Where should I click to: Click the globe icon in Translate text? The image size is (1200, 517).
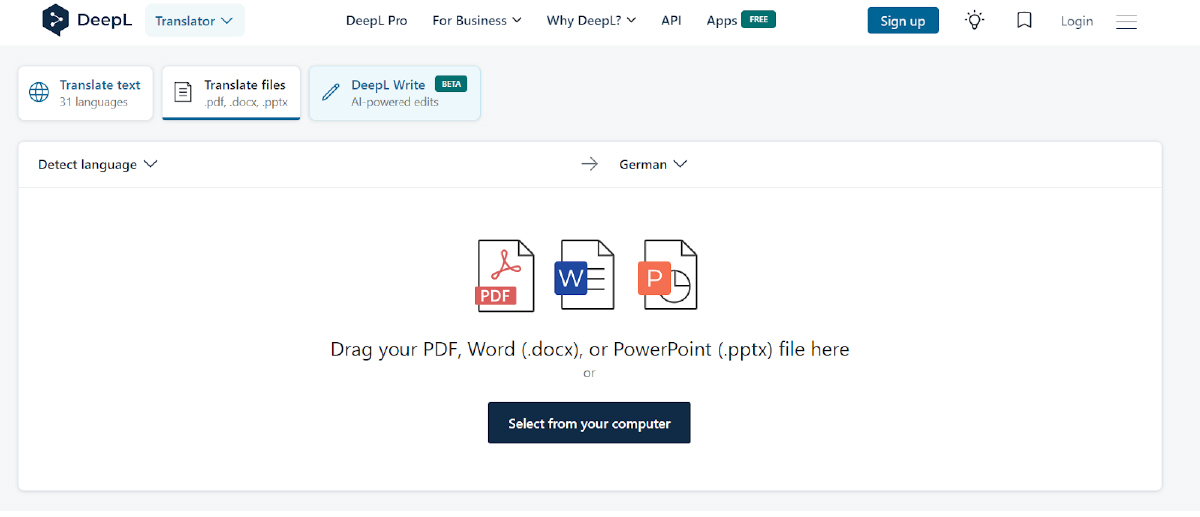pos(39,93)
